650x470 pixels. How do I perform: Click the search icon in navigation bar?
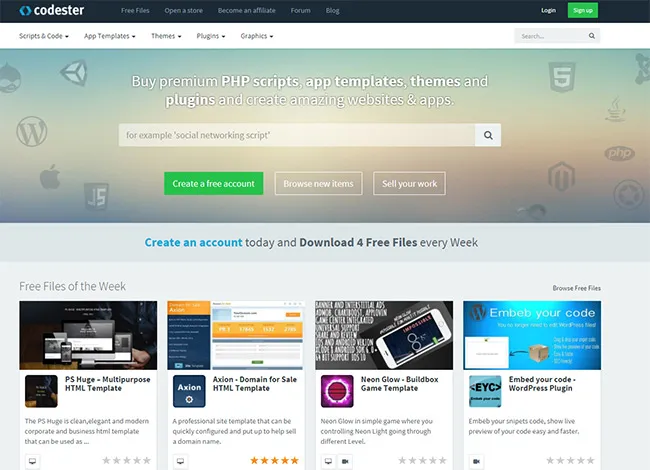tap(592, 36)
